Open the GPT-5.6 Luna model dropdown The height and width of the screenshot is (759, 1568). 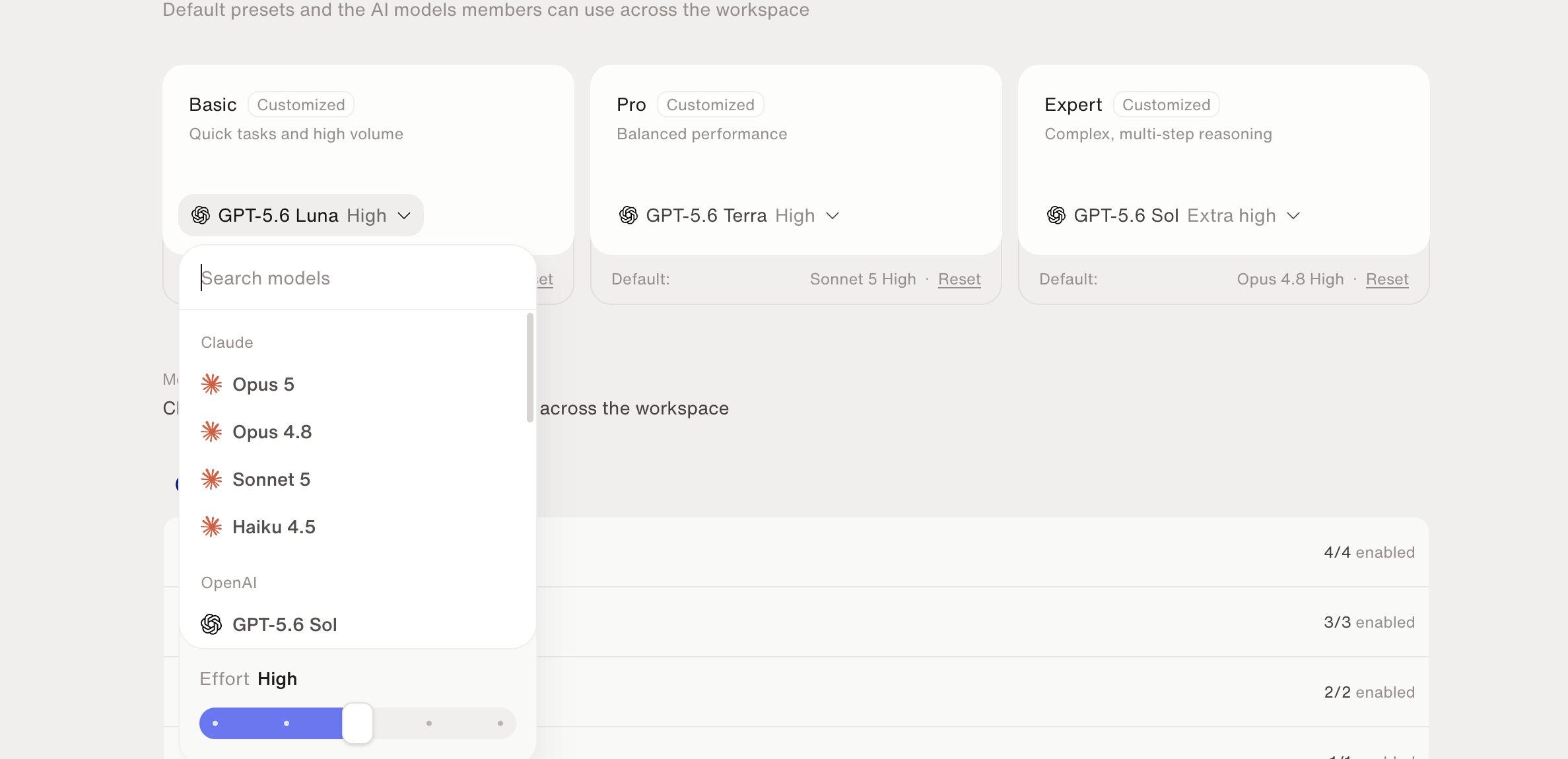tap(301, 215)
